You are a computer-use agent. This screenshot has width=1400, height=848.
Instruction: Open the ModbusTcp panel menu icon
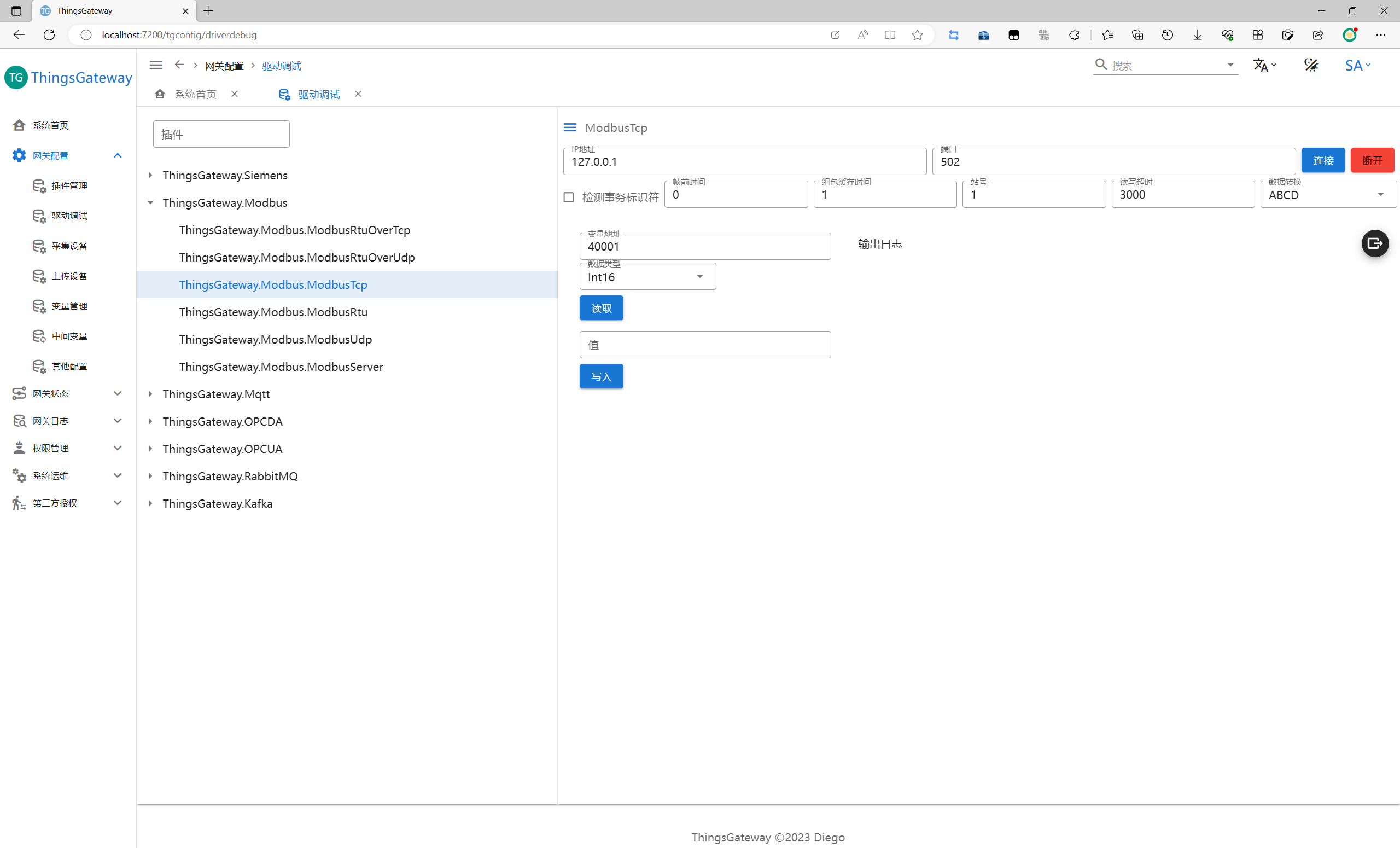point(570,127)
